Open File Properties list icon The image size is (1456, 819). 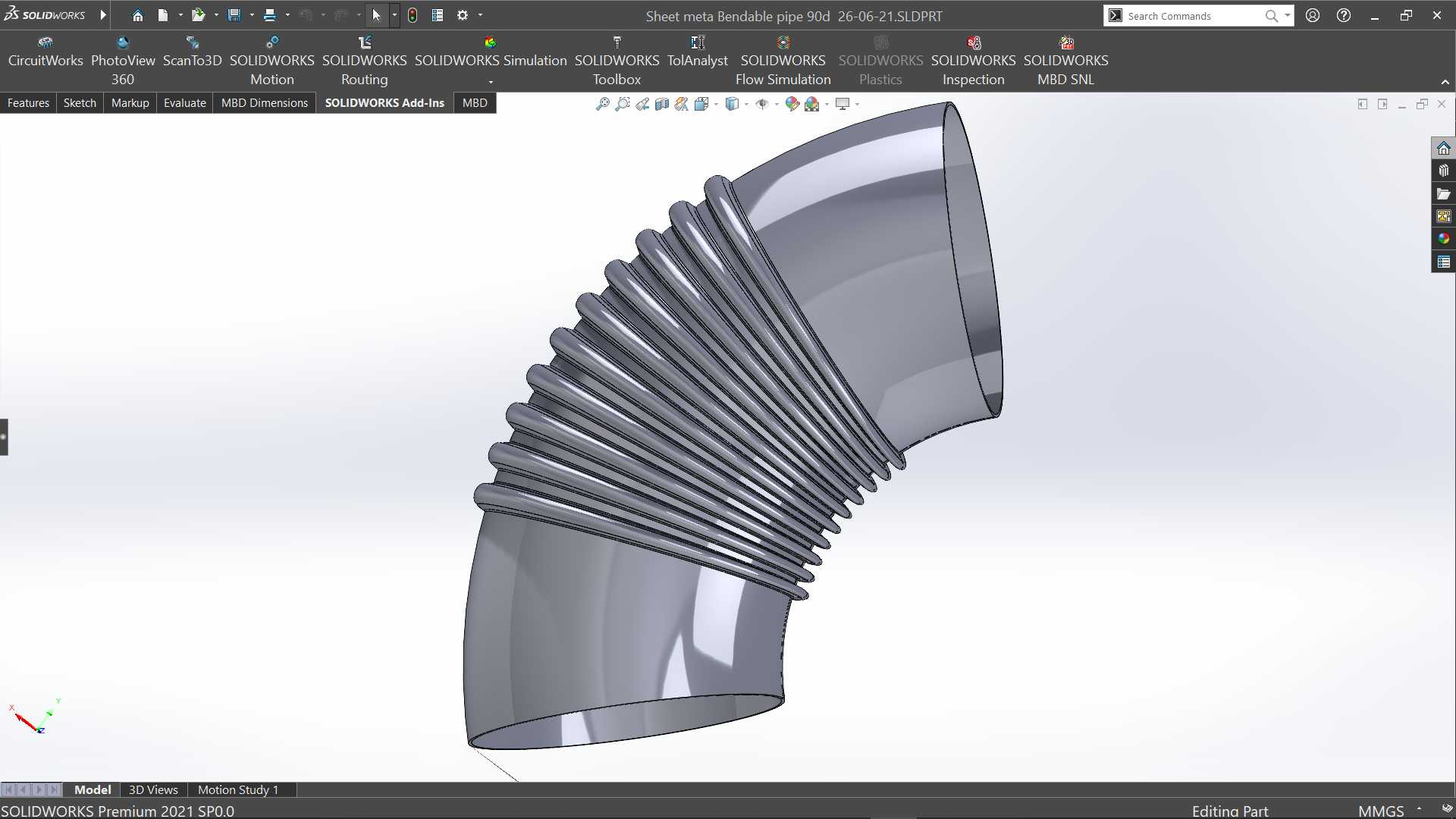[438, 15]
